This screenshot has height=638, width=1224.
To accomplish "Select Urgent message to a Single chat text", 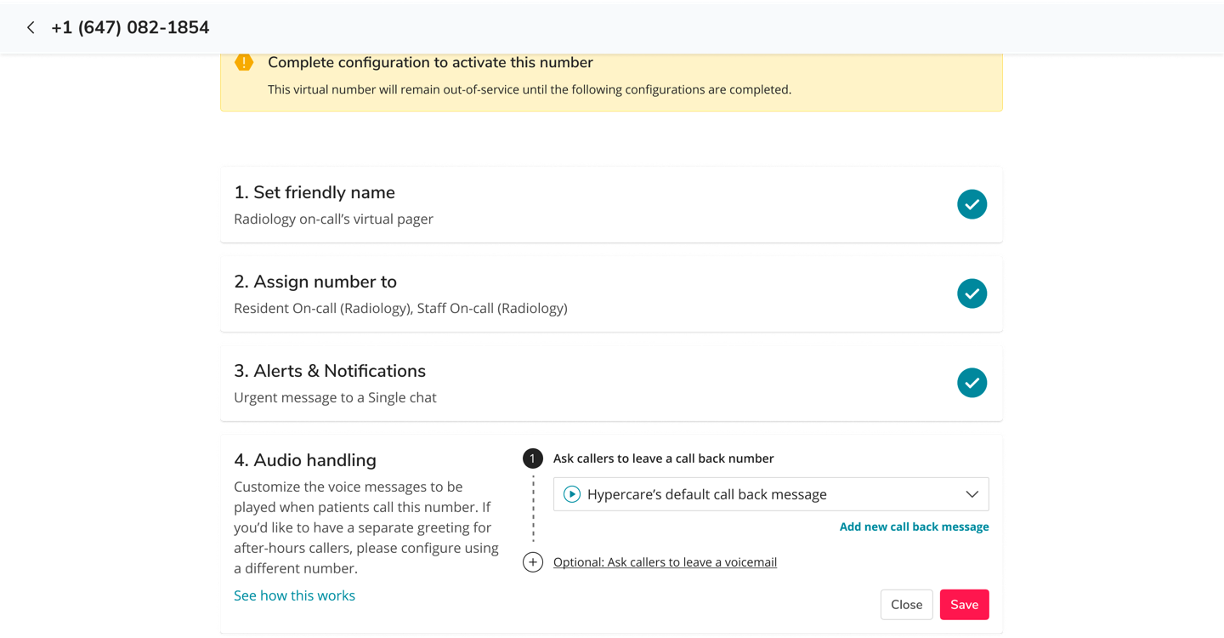I will click(335, 397).
